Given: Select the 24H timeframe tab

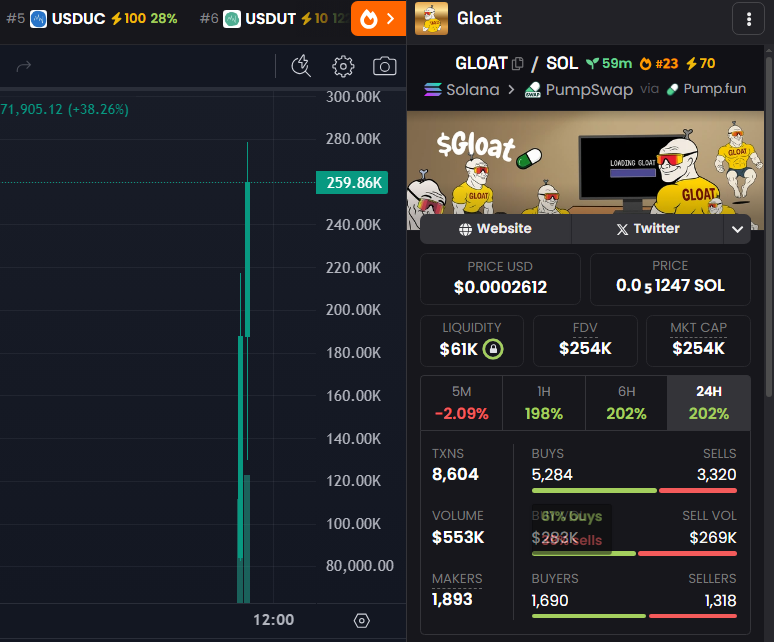Looking at the screenshot, I should coord(709,403).
